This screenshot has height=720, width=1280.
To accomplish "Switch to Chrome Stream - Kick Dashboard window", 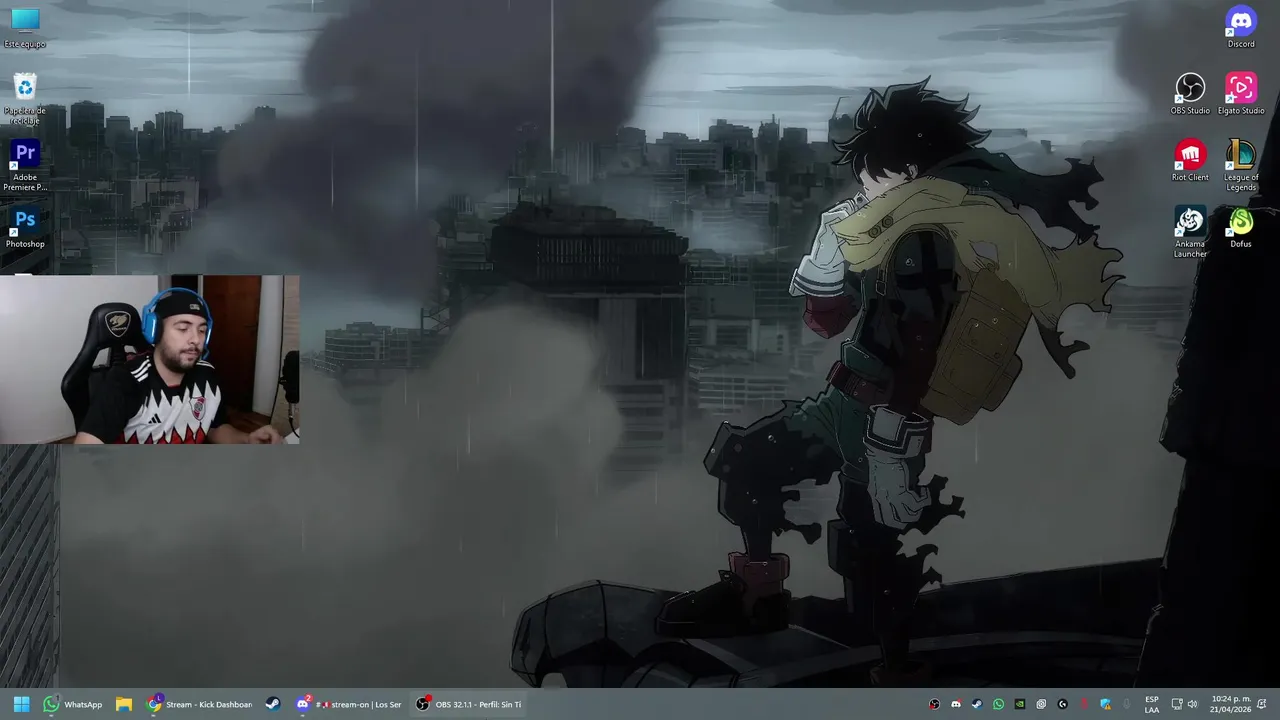I will click(200, 704).
